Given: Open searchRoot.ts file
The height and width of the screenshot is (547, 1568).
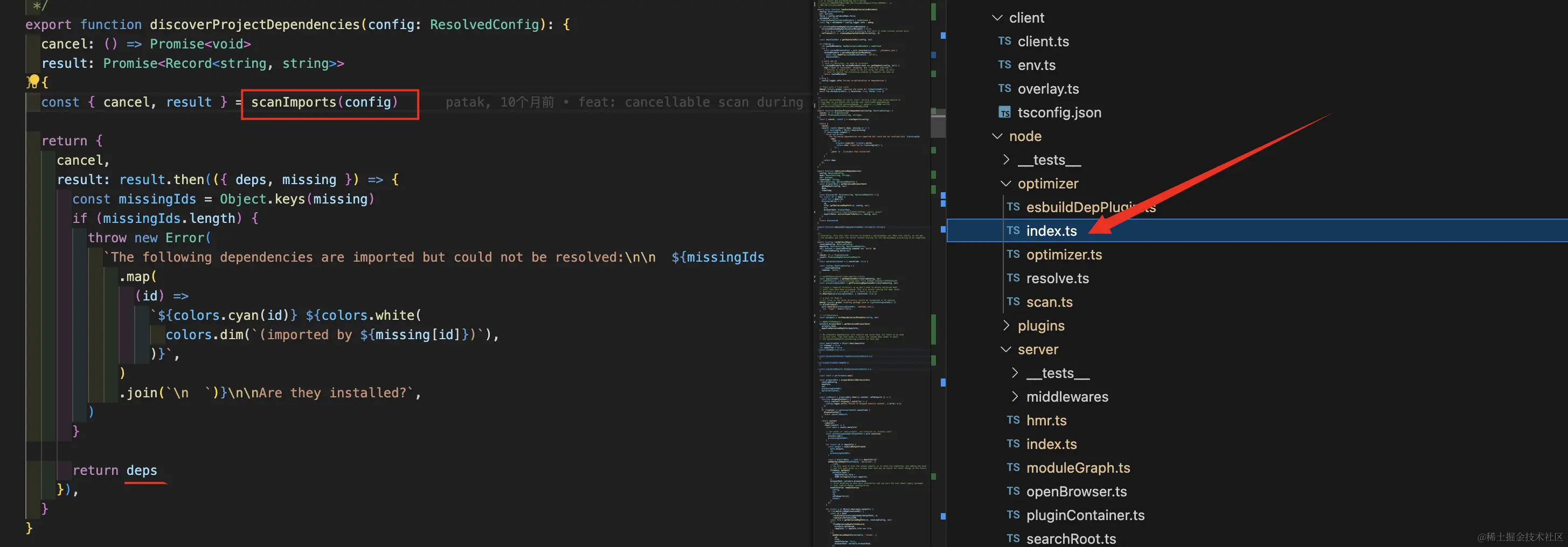Looking at the screenshot, I should (x=1071, y=539).
